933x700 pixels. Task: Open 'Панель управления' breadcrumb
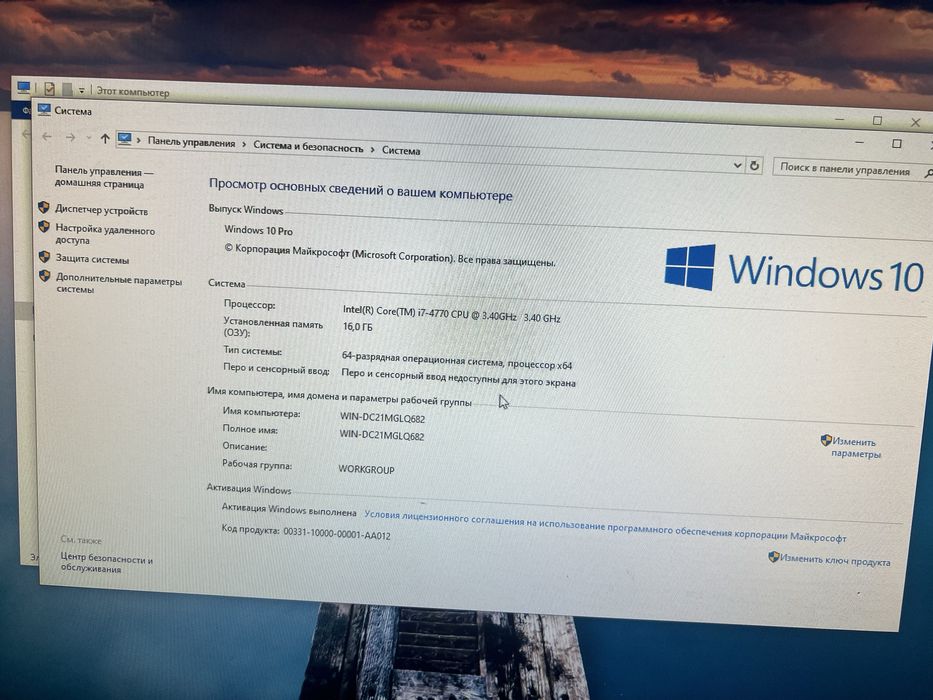[191, 142]
